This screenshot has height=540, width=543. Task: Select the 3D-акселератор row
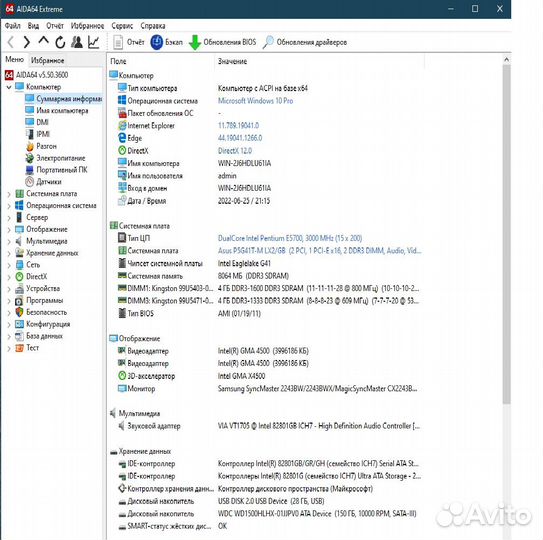[265, 376]
